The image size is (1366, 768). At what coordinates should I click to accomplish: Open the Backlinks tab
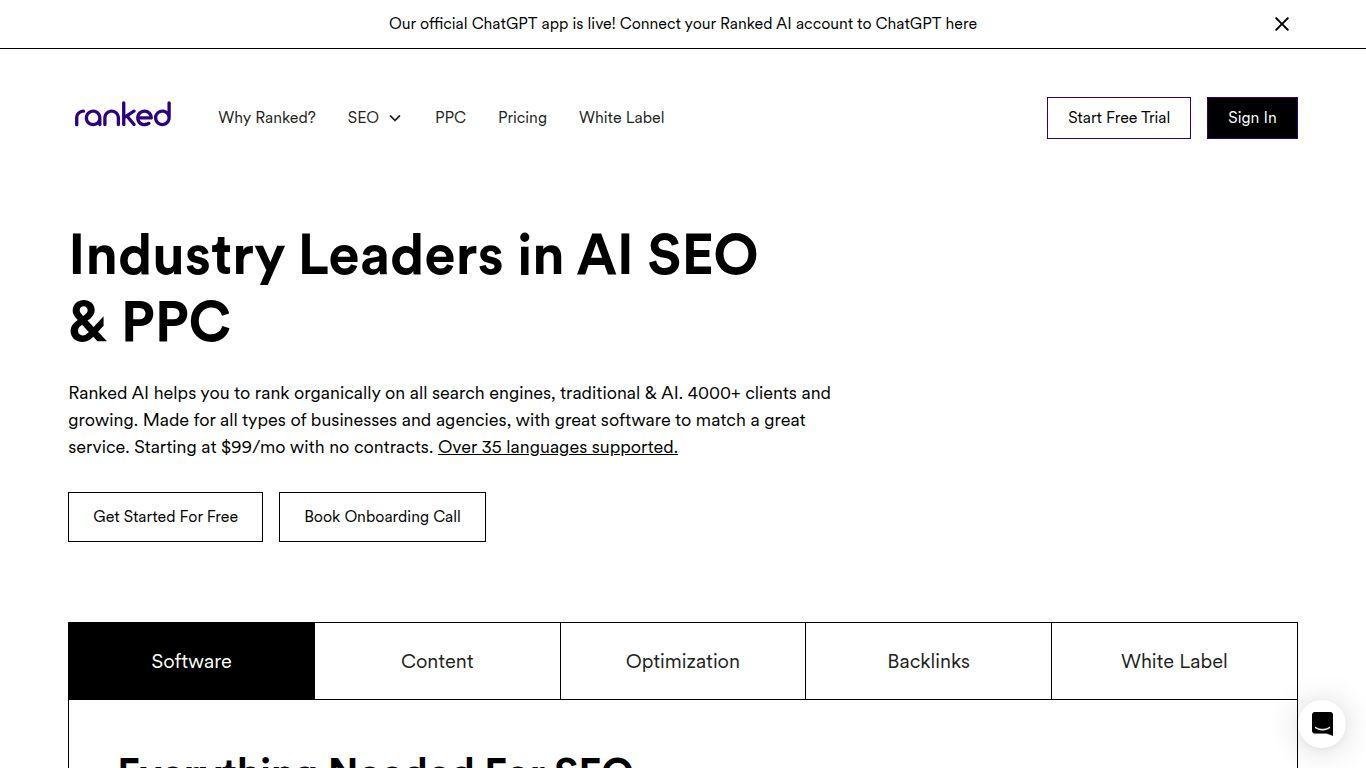coord(928,661)
